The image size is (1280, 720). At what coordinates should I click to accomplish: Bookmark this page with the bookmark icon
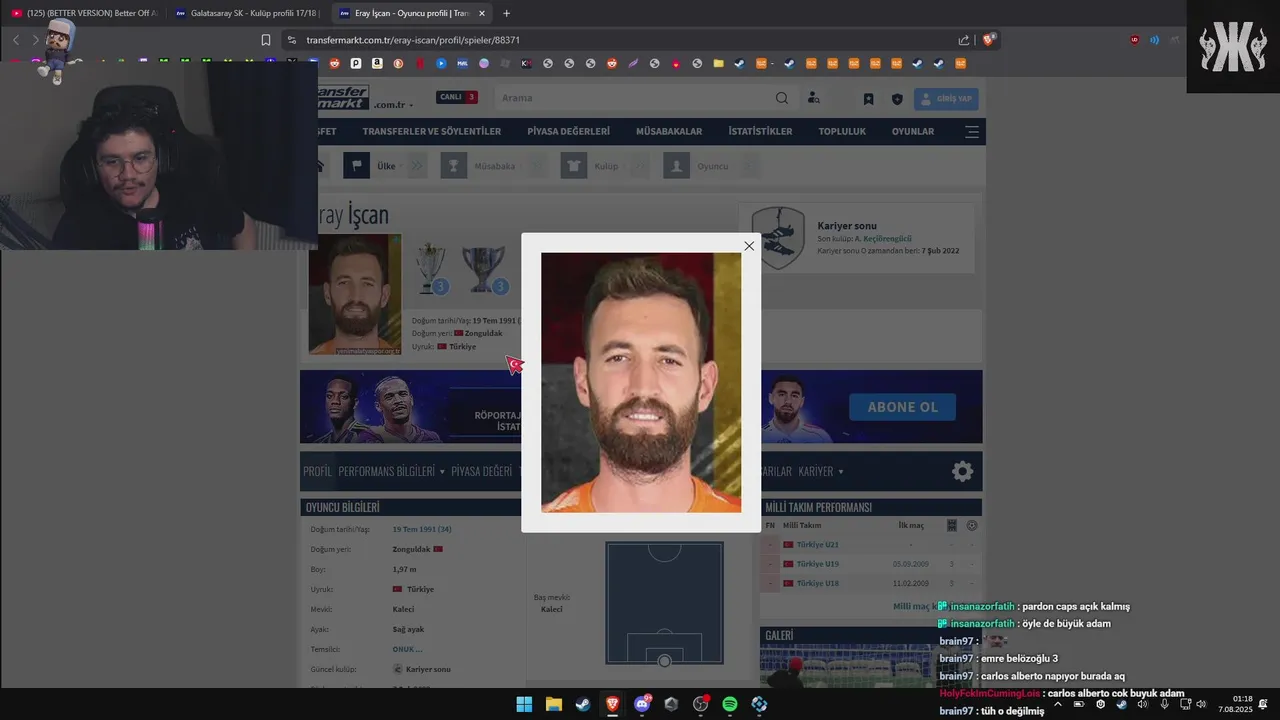266,40
